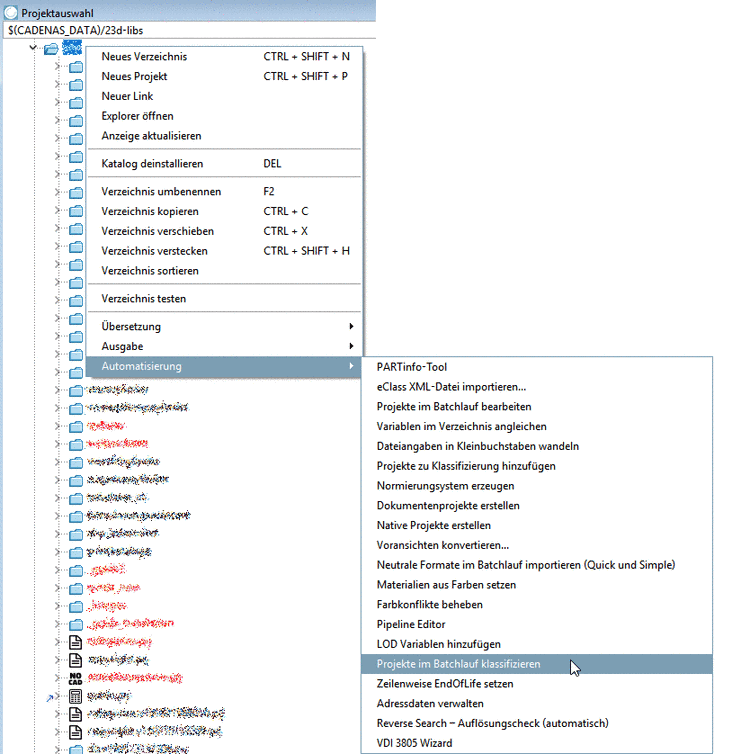
Task: Select Neues Projekt menu entry
Action: (x=224, y=76)
